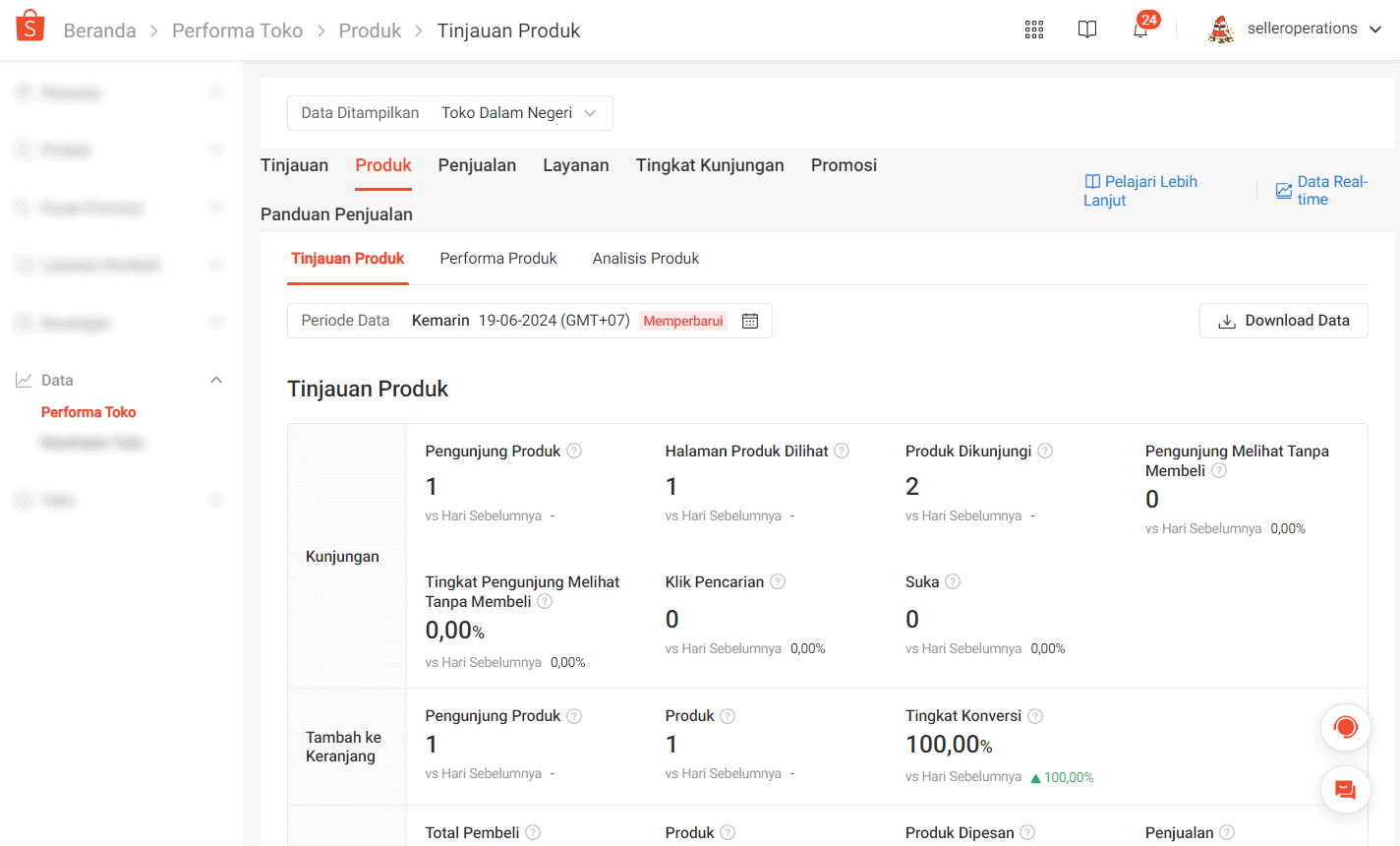Click the help icon beside Pengunjung Produk

click(x=575, y=451)
